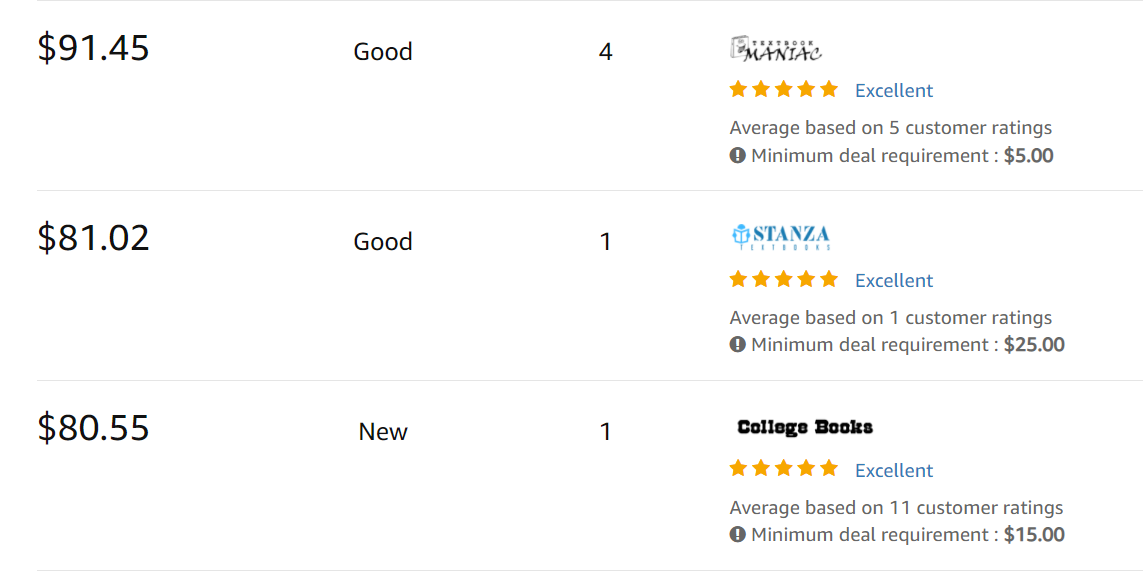This screenshot has width=1143, height=572.
Task: Click 'Average based on 11 customer ratings'
Action: [x=896, y=507]
